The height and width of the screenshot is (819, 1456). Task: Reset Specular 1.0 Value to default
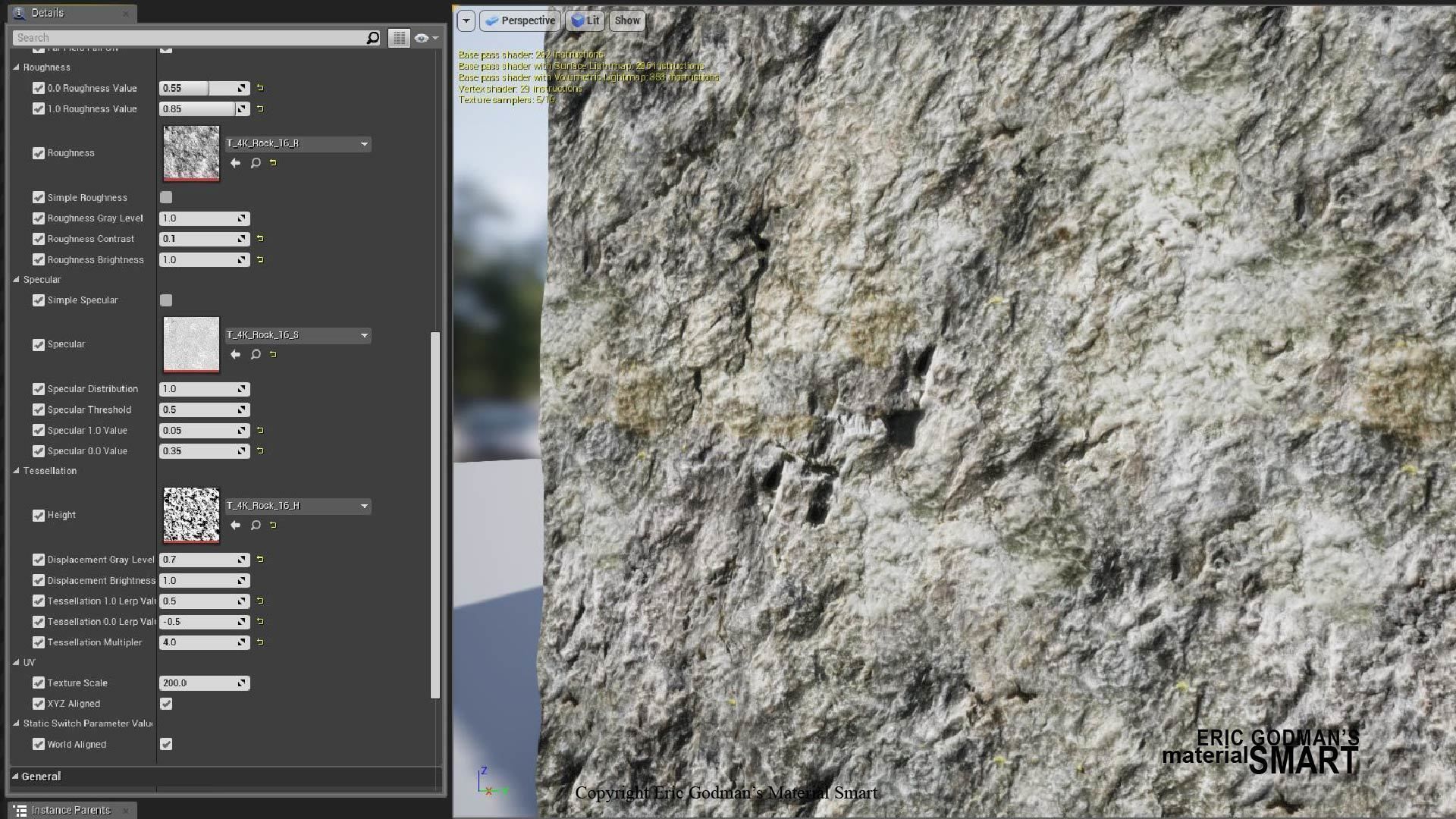click(x=260, y=431)
